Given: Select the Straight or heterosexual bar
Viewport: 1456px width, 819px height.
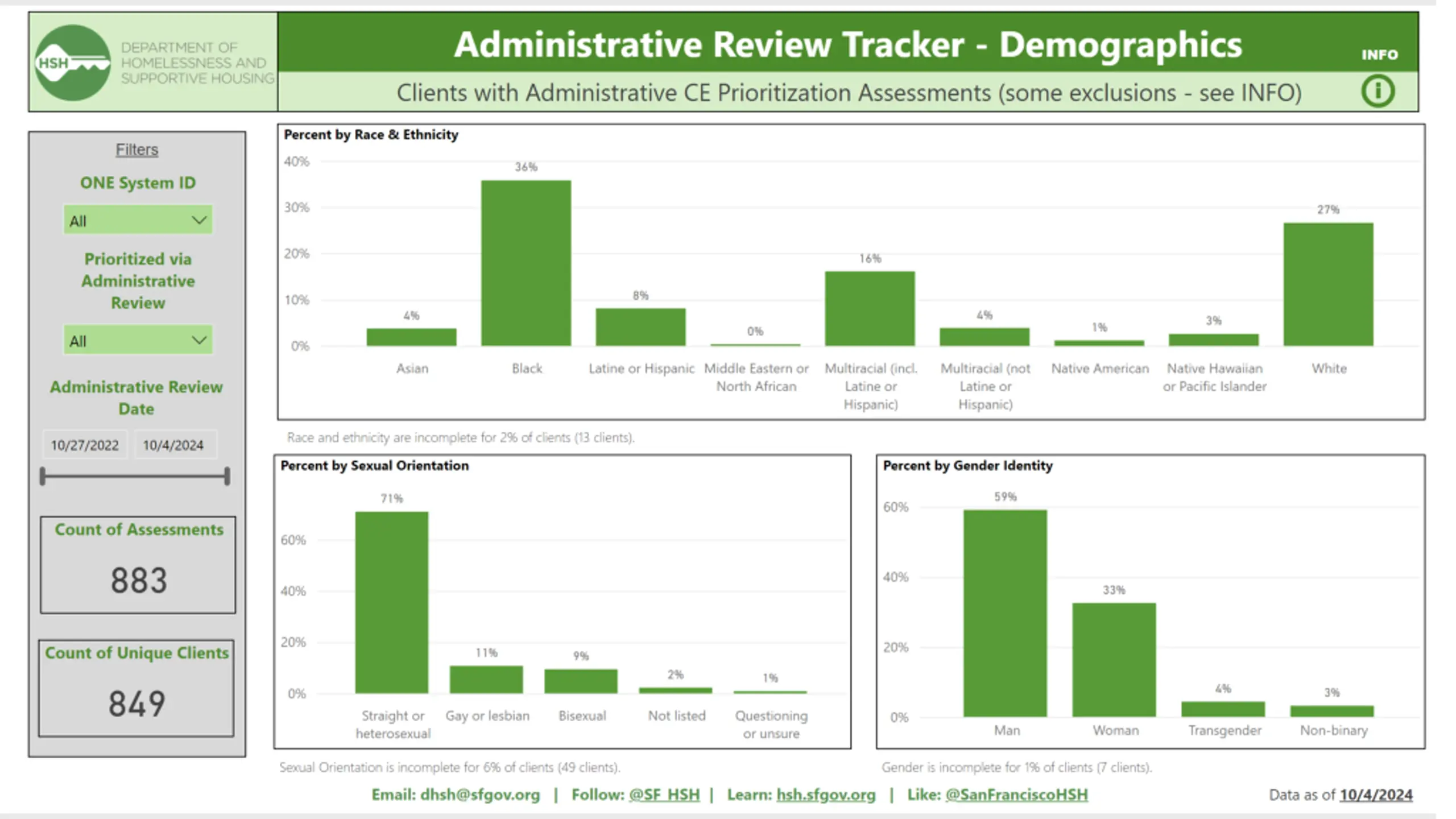Looking at the screenshot, I should [392, 602].
